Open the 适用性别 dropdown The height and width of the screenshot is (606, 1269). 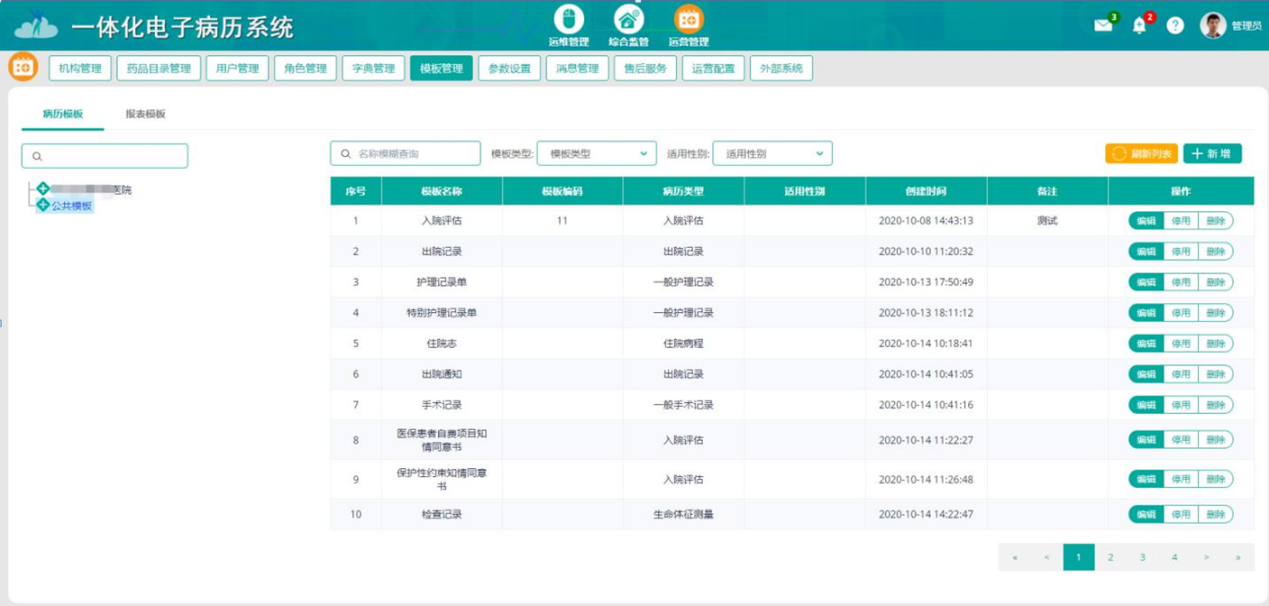[772, 154]
